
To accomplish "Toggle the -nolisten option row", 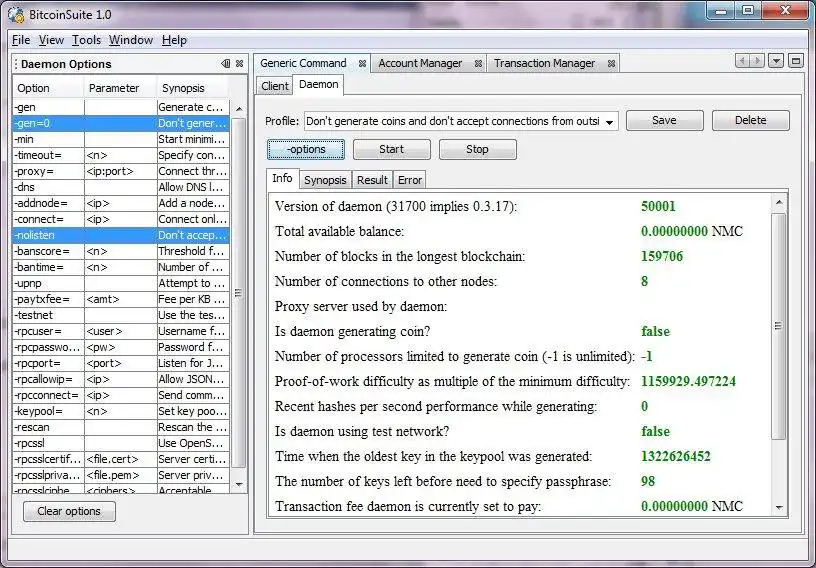I will pyautogui.click(x=121, y=235).
